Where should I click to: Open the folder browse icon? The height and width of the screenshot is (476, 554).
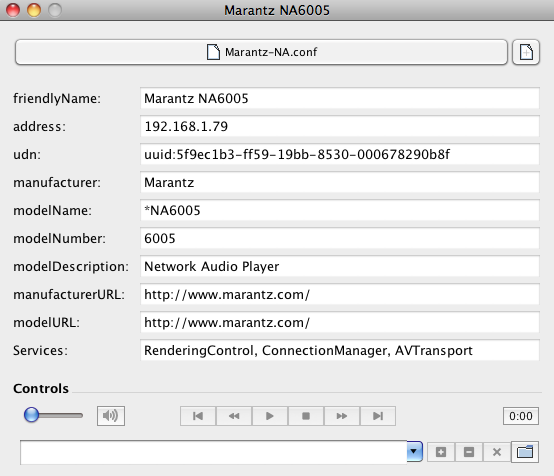(x=525, y=452)
